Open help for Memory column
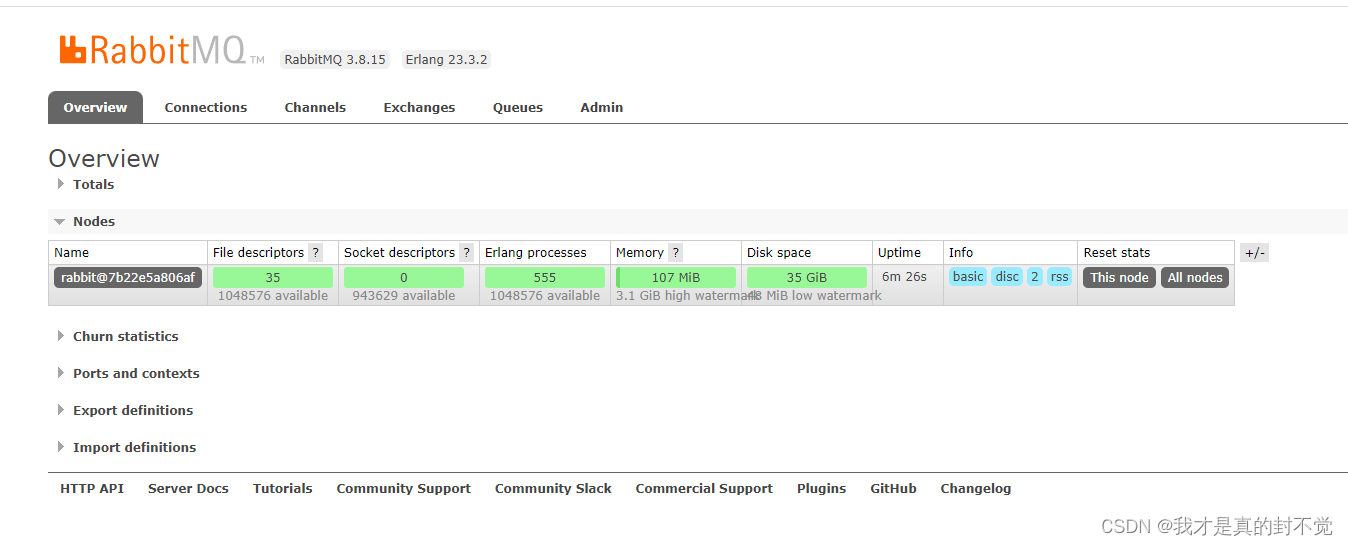The height and width of the screenshot is (546, 1348). [675, 253]
